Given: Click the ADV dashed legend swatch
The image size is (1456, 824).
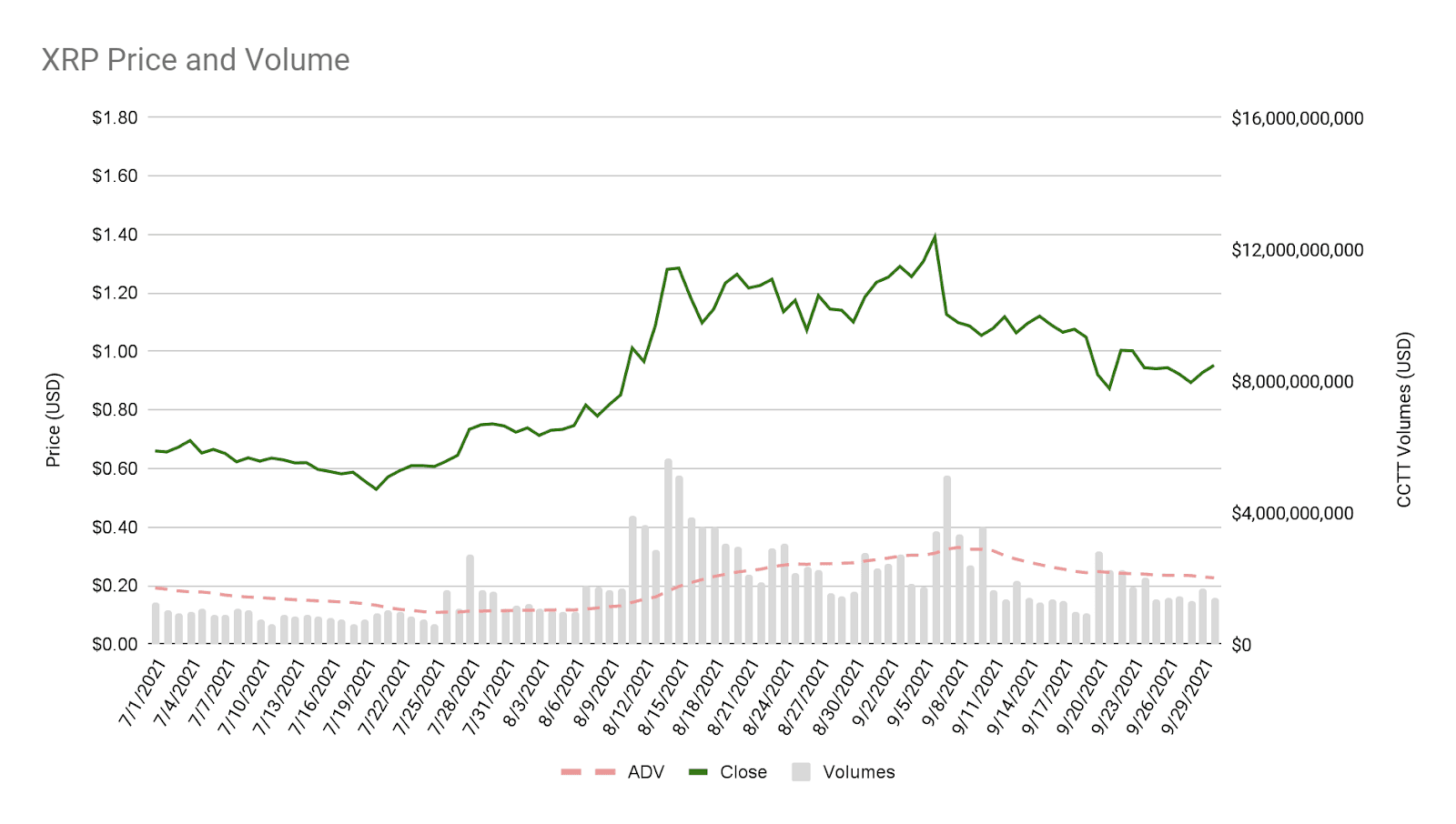Looking at the screenshot, I should 587,772.
